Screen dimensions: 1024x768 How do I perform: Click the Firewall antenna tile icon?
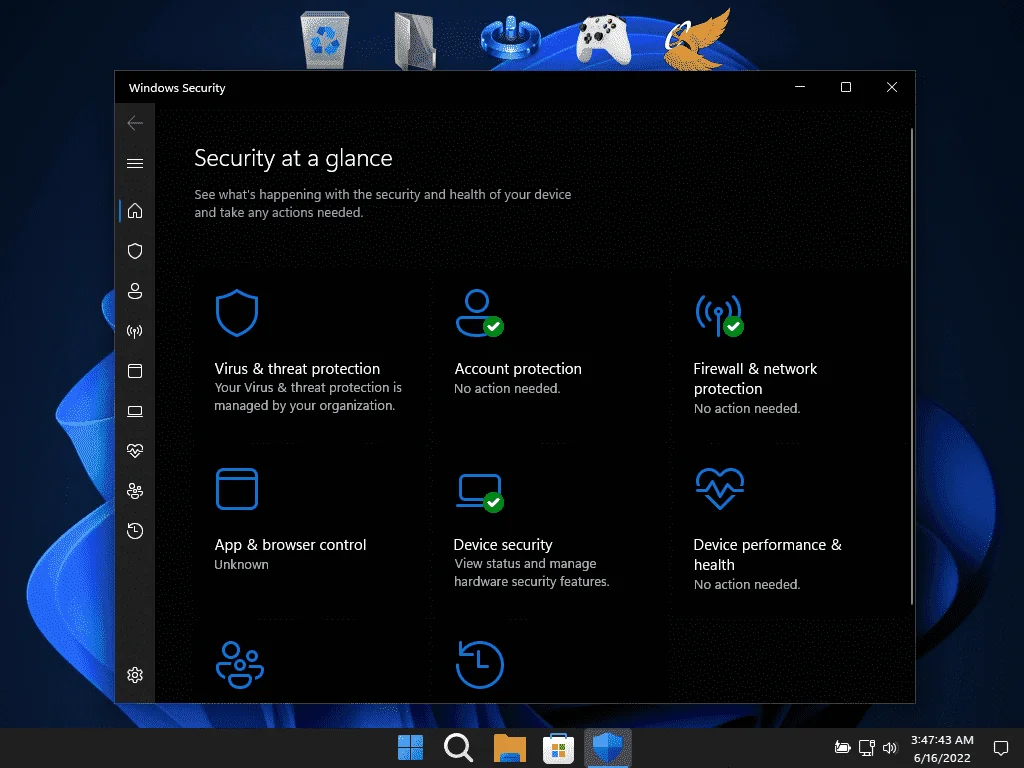coord(720,315)
